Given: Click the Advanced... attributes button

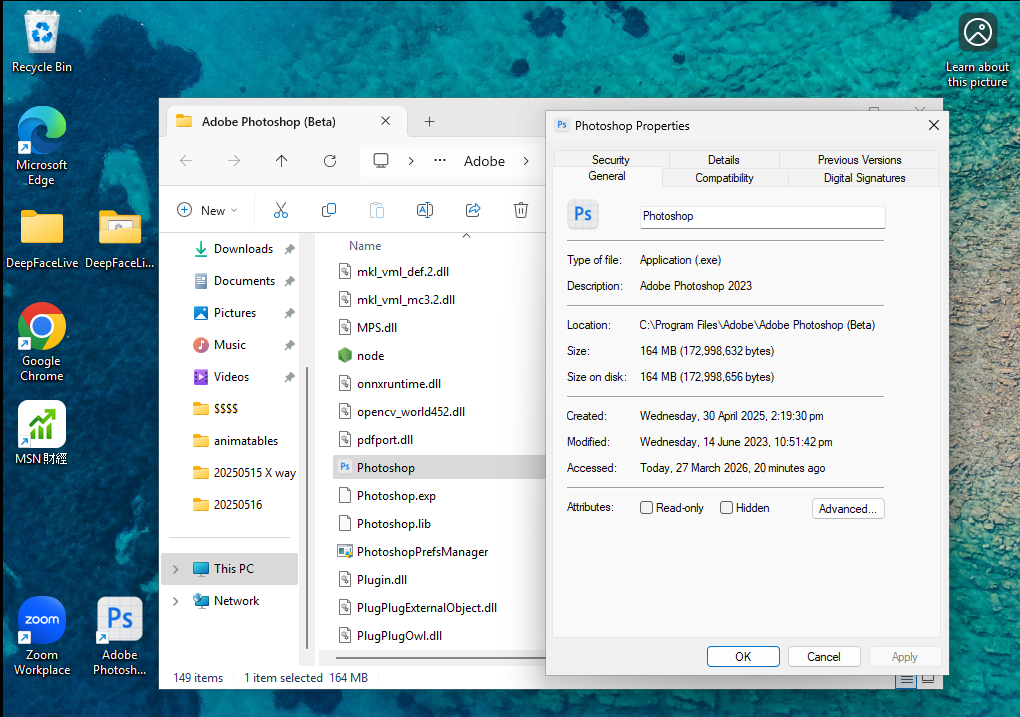Looking at the screenshot, I should (848, 509).
